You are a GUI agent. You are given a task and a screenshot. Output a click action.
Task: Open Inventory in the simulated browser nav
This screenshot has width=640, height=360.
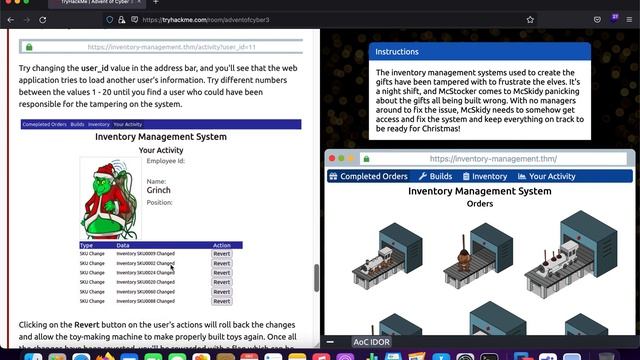click(x=489, y=176)
